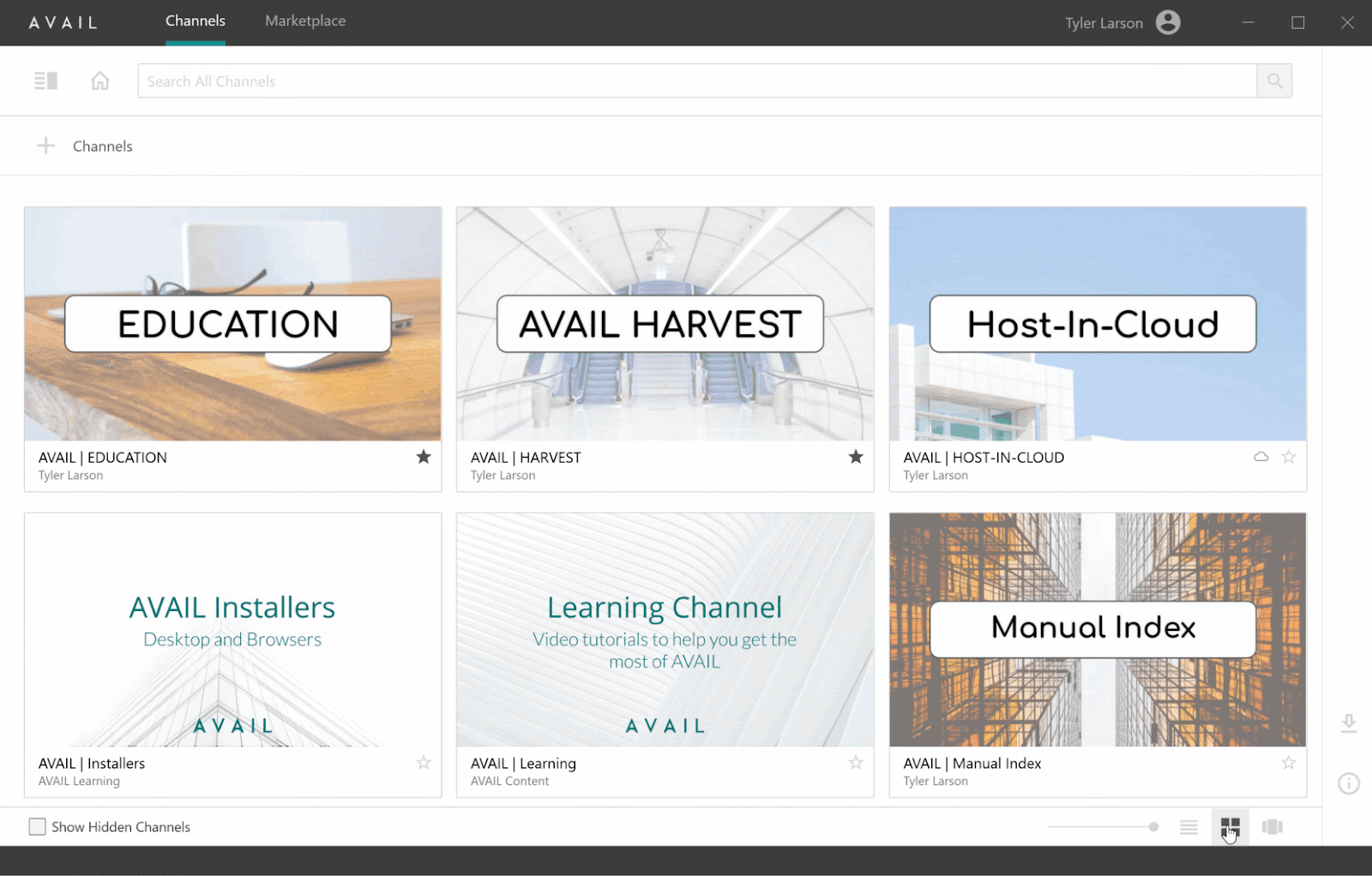Minimize the AVAIL window
This screenshot has height=876, width=1372.
click(x=1249, y=22)
